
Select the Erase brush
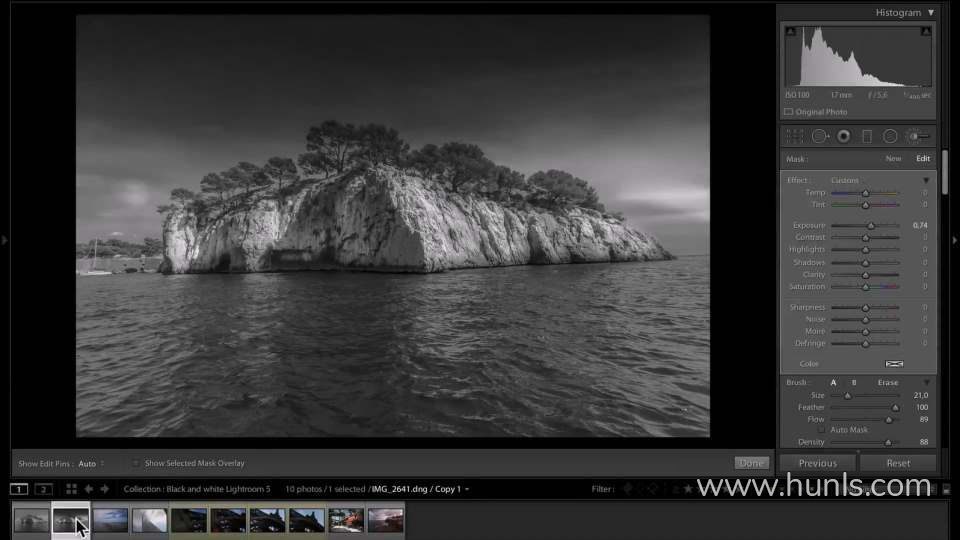(x=888, y=383)
